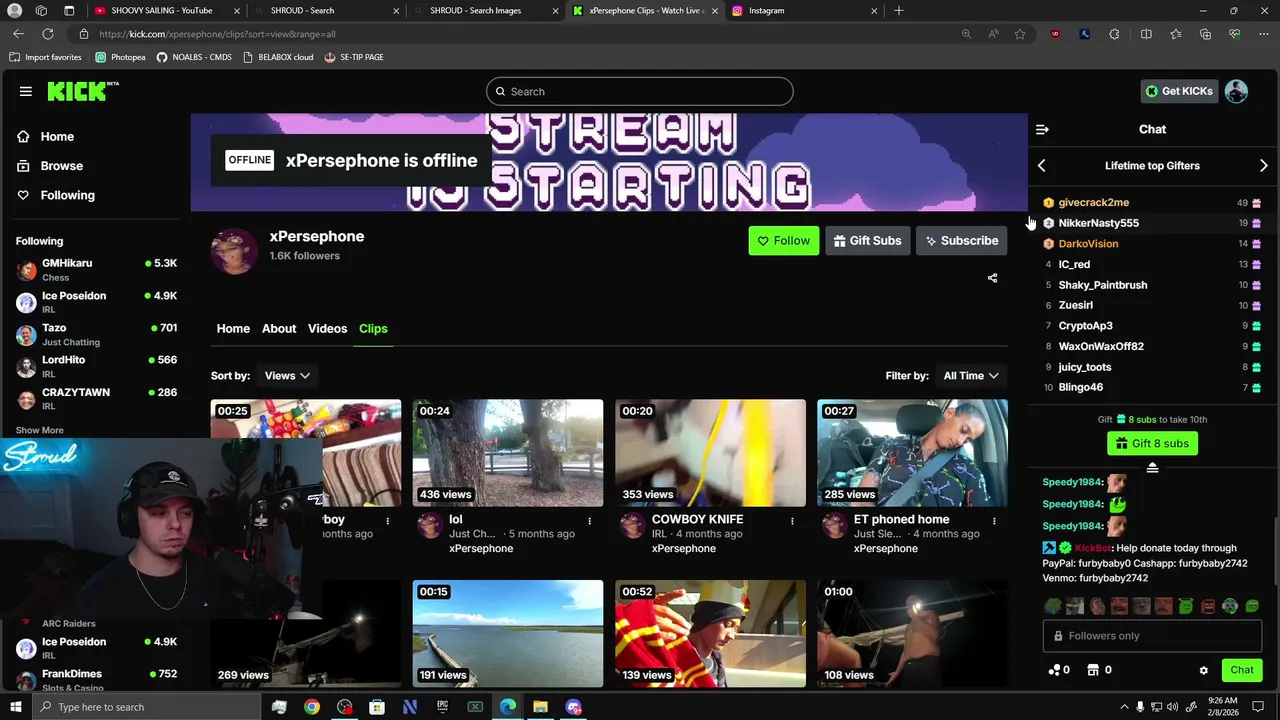Switch to the Instagram browser tab
Image resolution: width=1280 pixels, height=720 pixels.
(x=803, y=11)
